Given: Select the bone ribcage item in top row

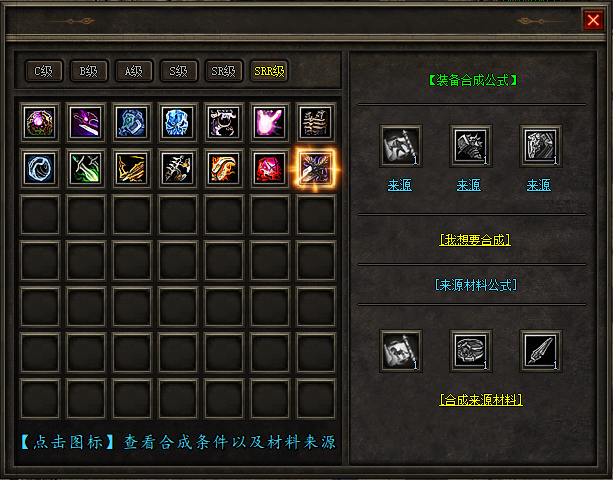Looking at the screenshot, I should click(x=315, y=123).
